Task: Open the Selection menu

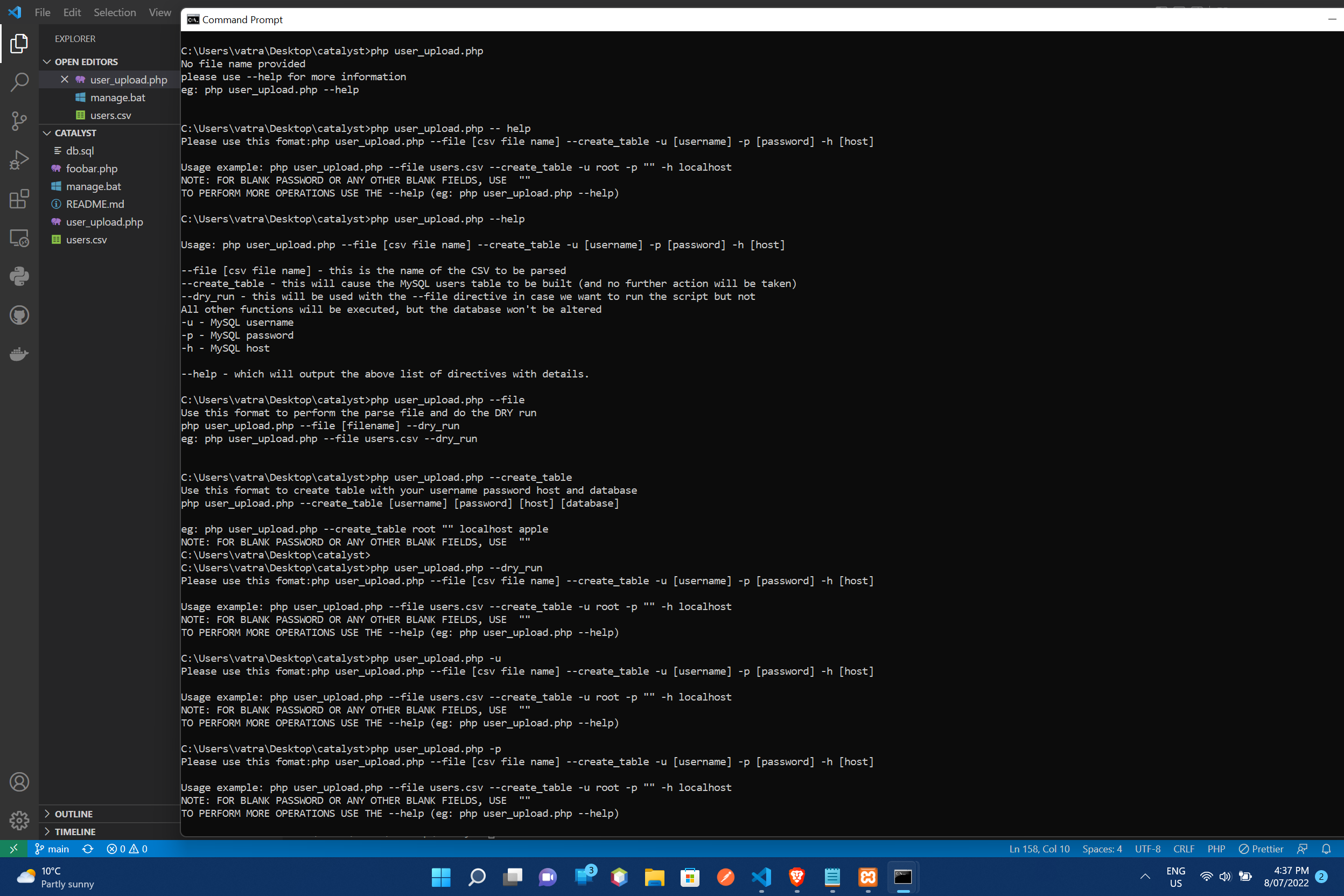Action: [114, 12]
